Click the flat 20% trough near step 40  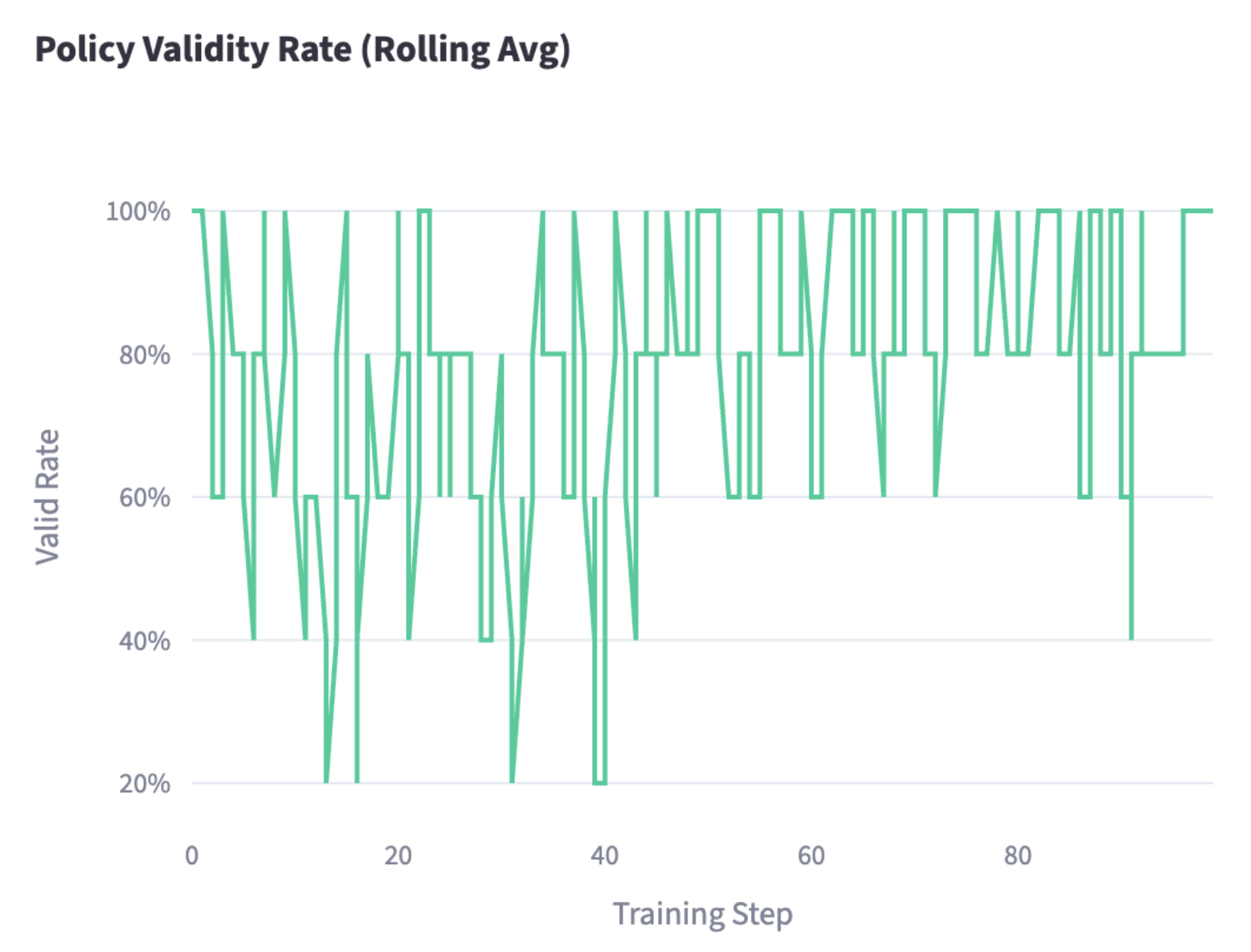(599, 783)
